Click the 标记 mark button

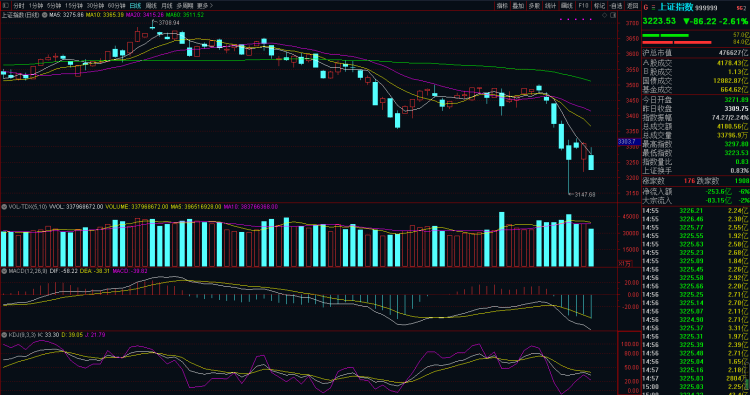[599, 6]
